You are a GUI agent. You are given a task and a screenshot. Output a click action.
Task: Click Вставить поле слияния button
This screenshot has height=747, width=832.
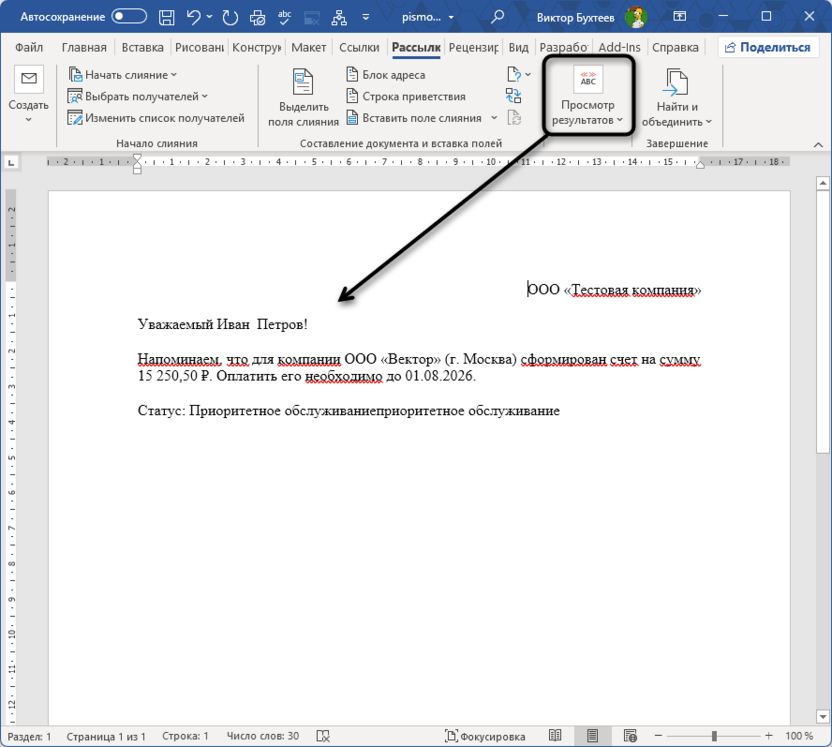pyautogui.click(x=414, y=118)
